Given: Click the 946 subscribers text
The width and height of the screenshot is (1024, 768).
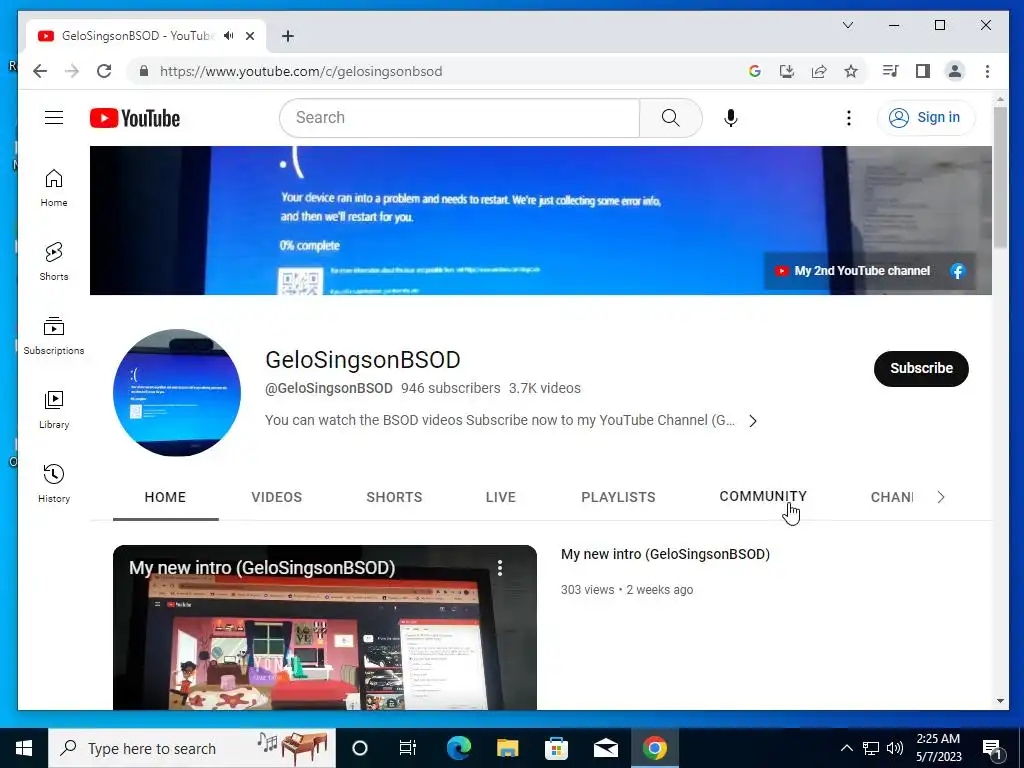Looking at the screenshot, I should (450, 388).
